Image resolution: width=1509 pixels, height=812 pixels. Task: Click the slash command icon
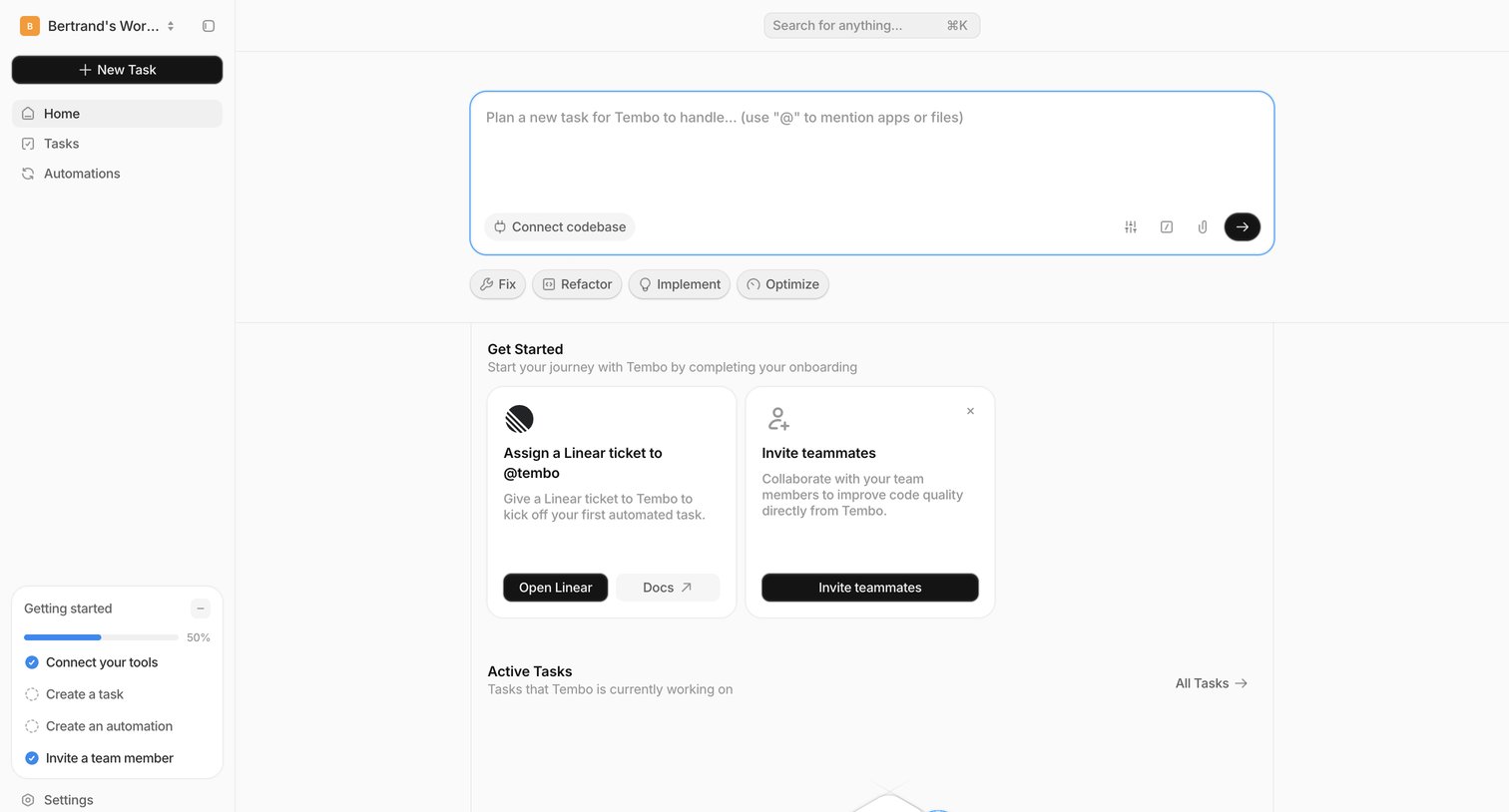tap(1167, 227)
